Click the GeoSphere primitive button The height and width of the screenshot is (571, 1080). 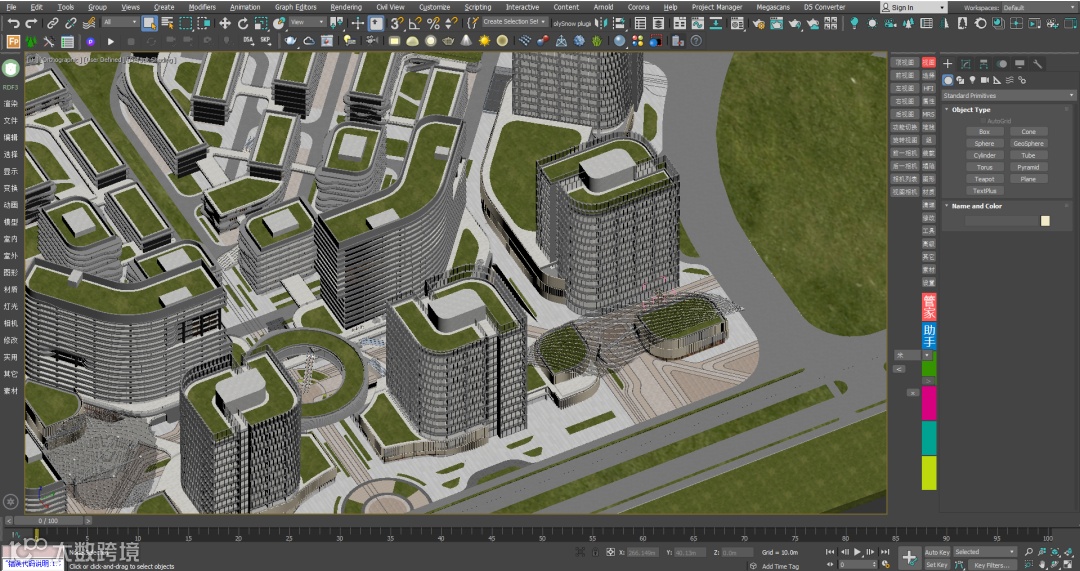point(1028,143)
